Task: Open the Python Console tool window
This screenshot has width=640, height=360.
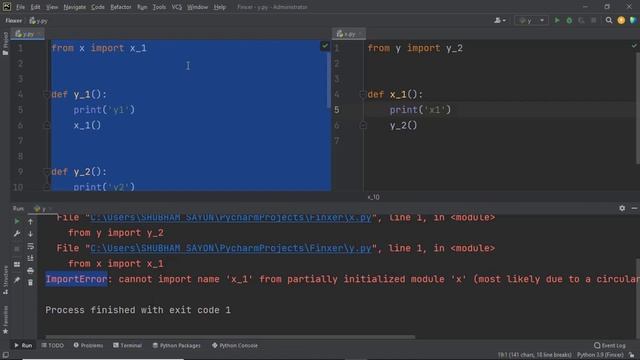Action: [x=235, y=345]
